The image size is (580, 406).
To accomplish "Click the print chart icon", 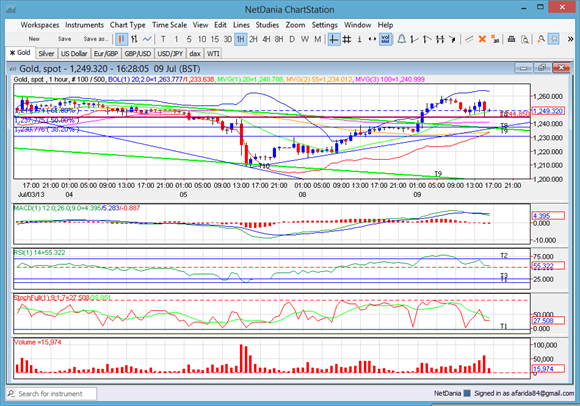I will click(x=511, y=39).
